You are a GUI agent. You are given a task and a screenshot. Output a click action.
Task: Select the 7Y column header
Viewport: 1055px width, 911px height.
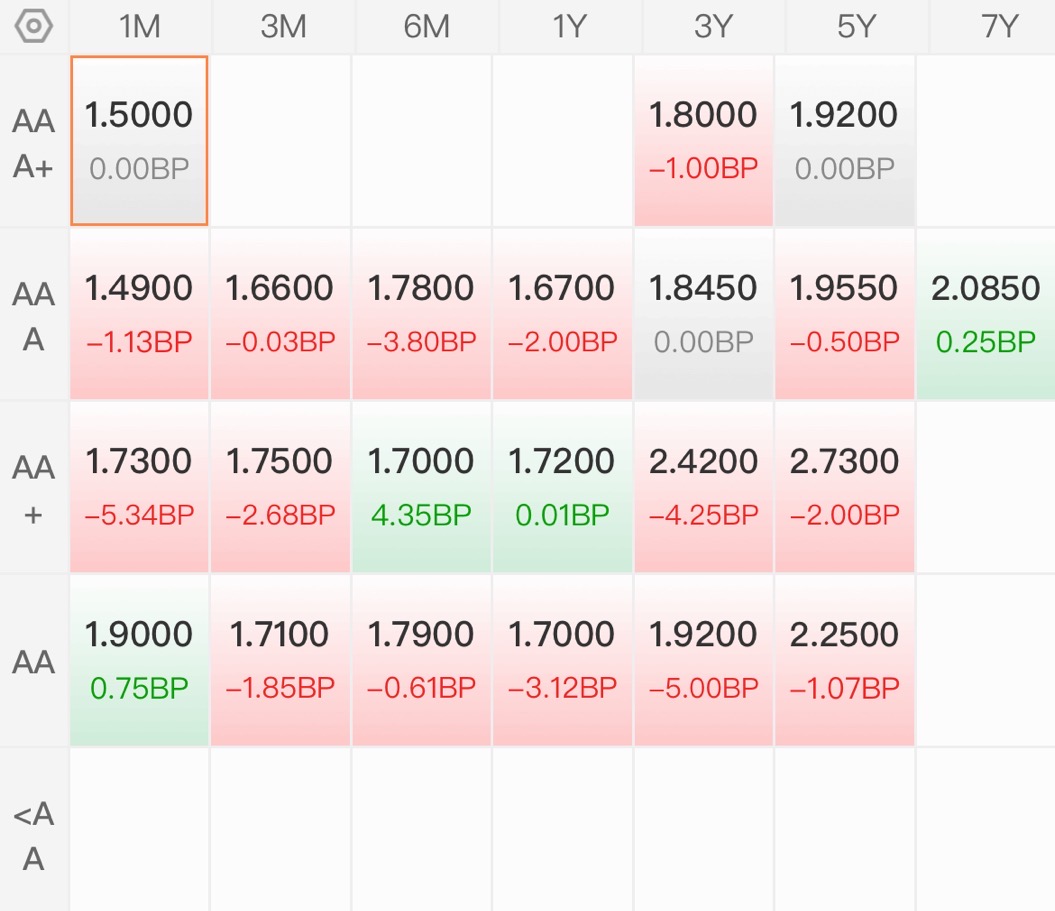click(998, 27)
